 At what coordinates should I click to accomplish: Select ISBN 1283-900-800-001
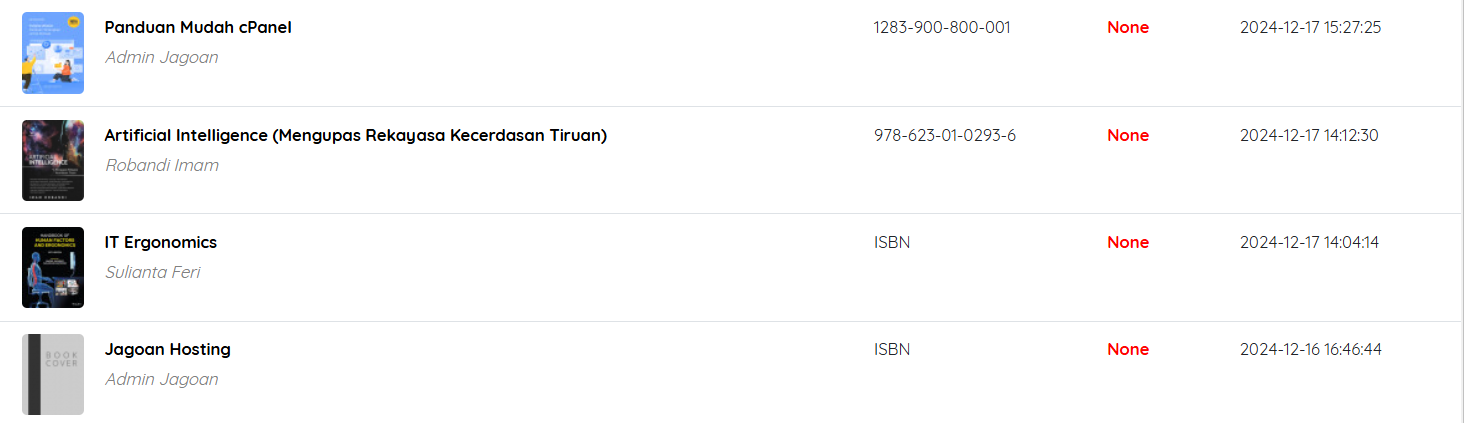pyautogui.click(x=941, y=28)
